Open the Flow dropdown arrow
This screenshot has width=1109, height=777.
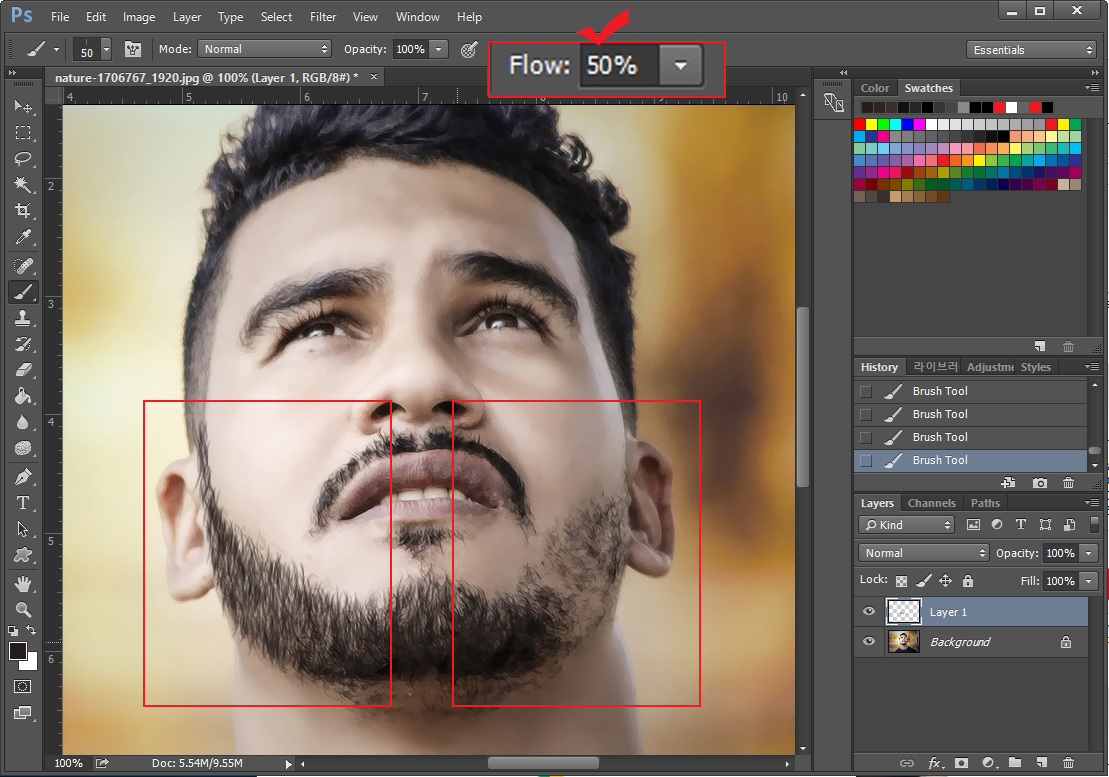pos(680,66)
